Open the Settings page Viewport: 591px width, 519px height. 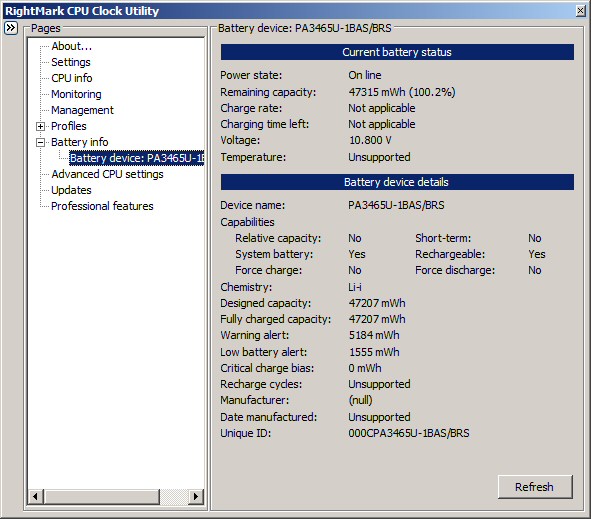click(x=71, y=62)
